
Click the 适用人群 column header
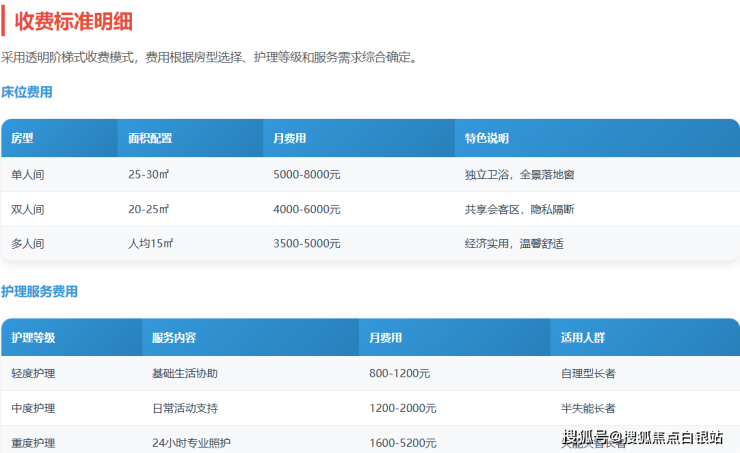(584, 338)
